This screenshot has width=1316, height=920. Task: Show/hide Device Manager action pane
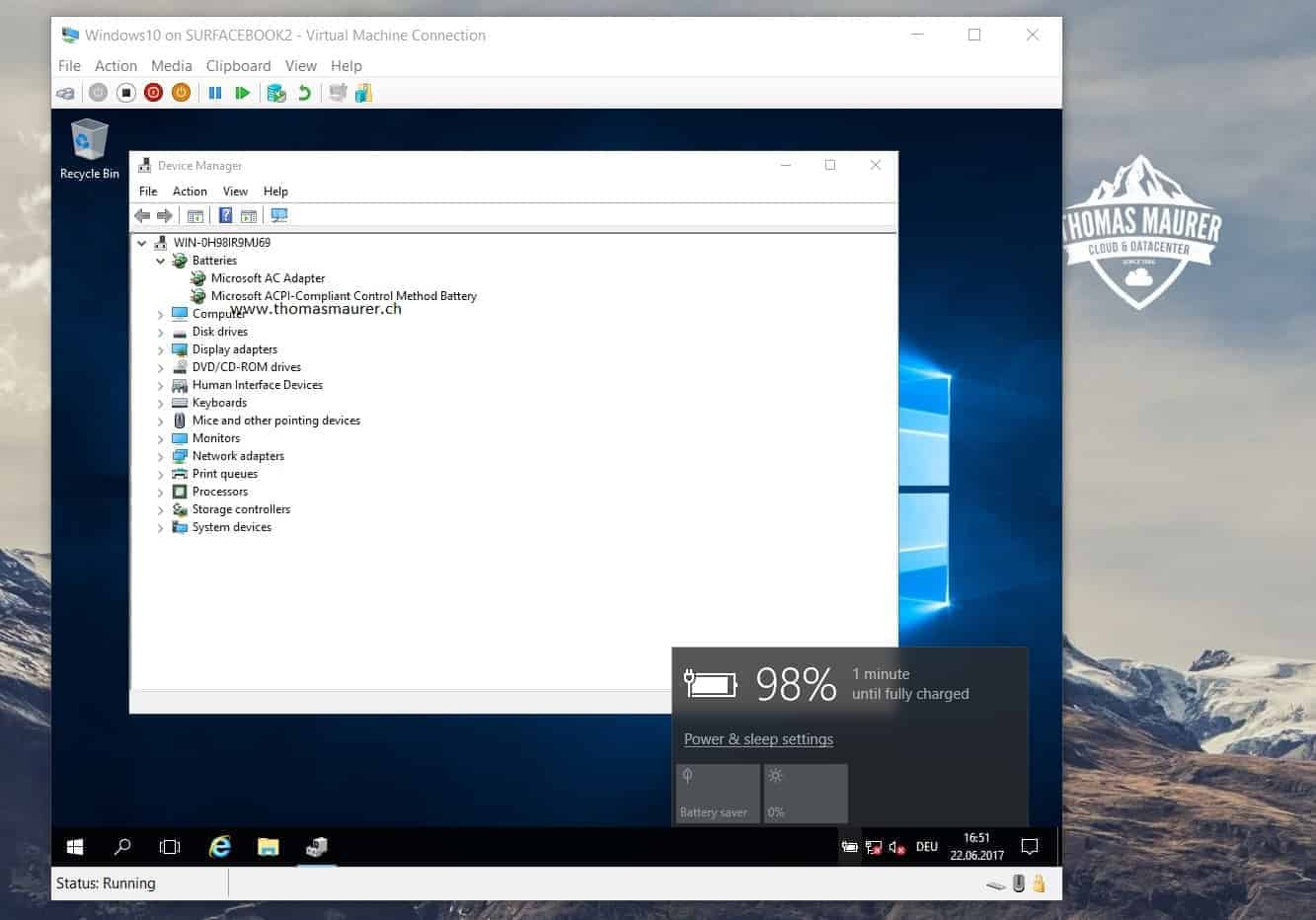249,215
